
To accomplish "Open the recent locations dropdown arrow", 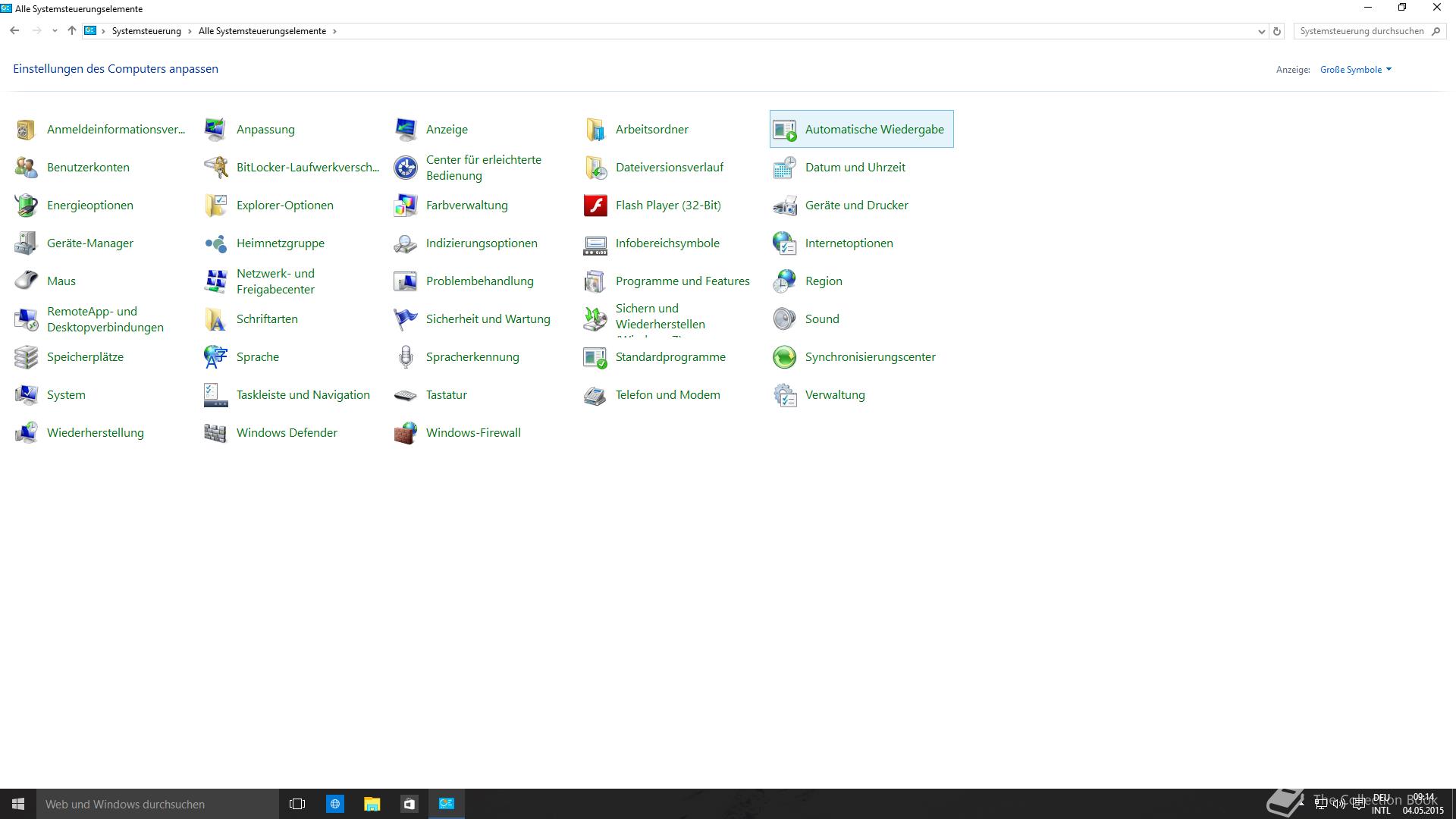I will tap(55, 31).
